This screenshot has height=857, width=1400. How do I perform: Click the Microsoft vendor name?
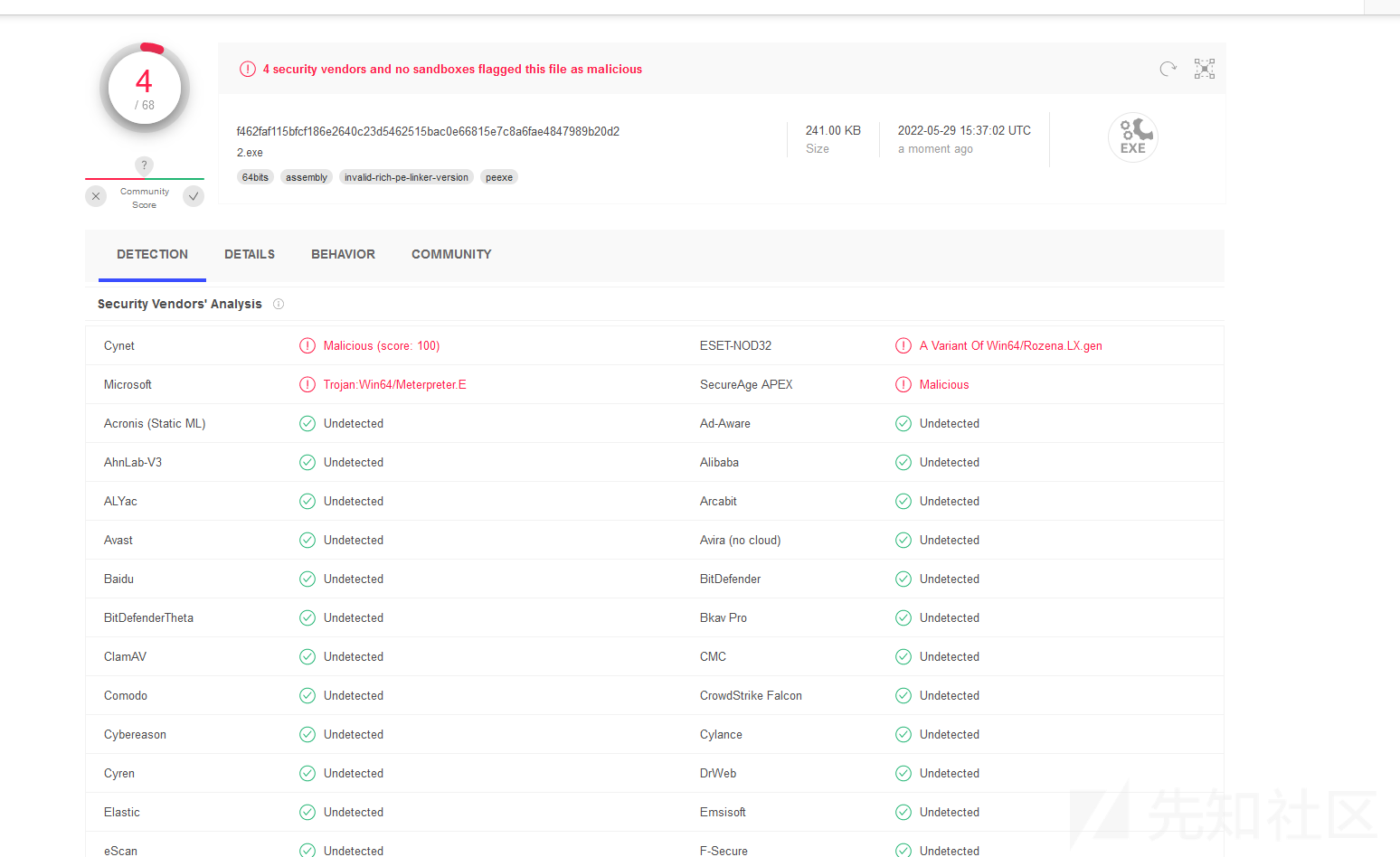(x=128, y=384)
